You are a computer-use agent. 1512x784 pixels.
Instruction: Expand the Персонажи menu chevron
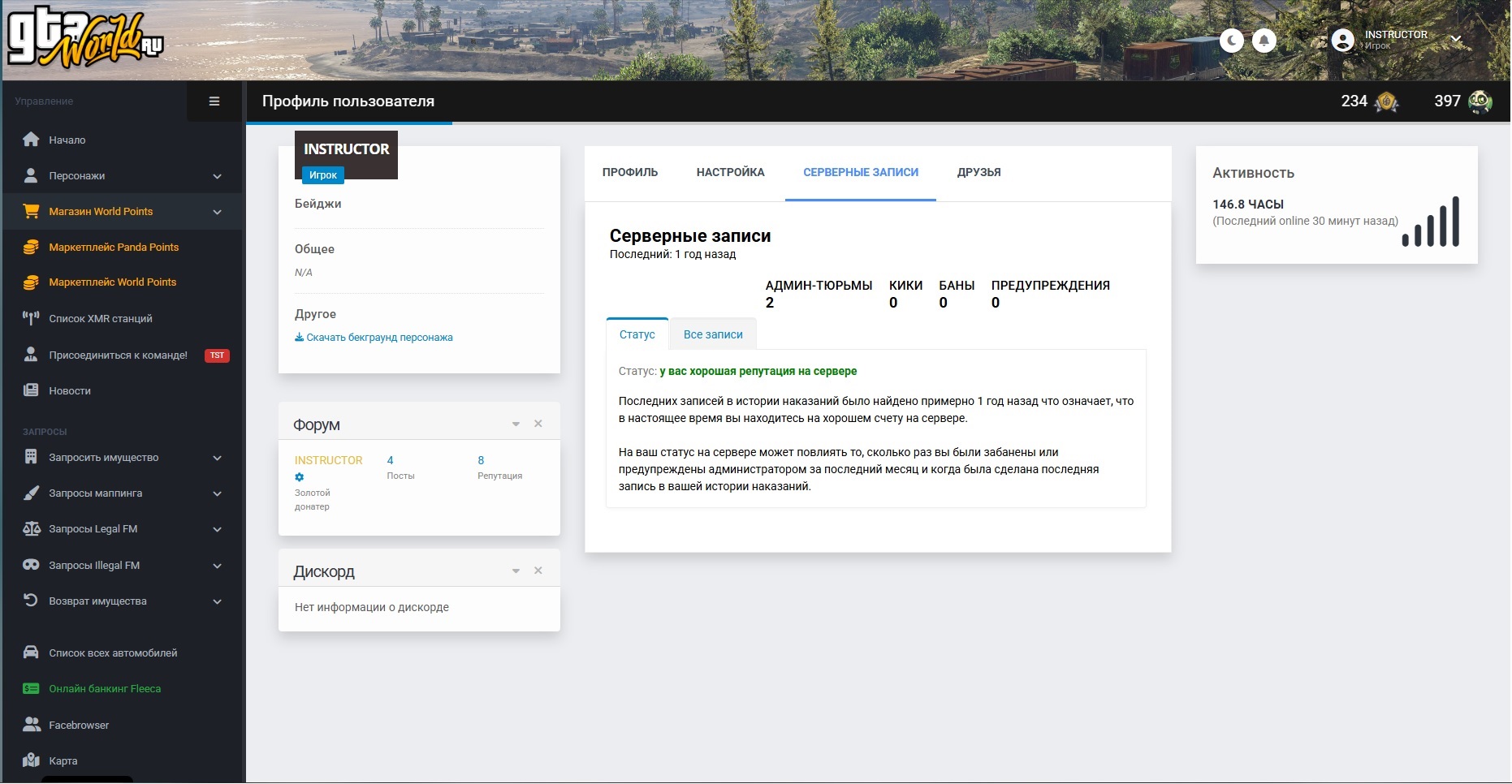217,176
